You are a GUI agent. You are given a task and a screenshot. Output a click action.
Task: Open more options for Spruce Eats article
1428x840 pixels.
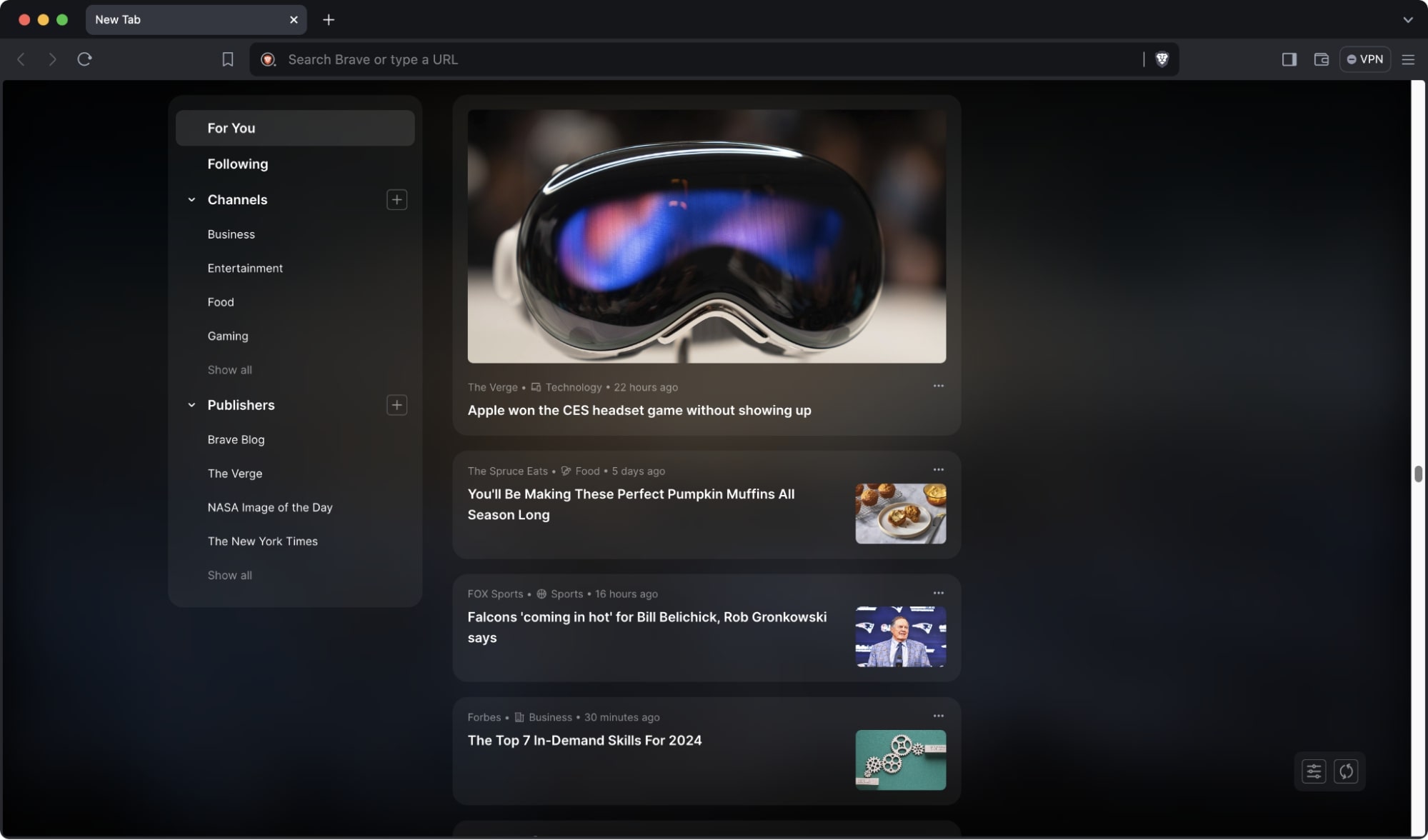pyautogui.click(x=938, y=469)
